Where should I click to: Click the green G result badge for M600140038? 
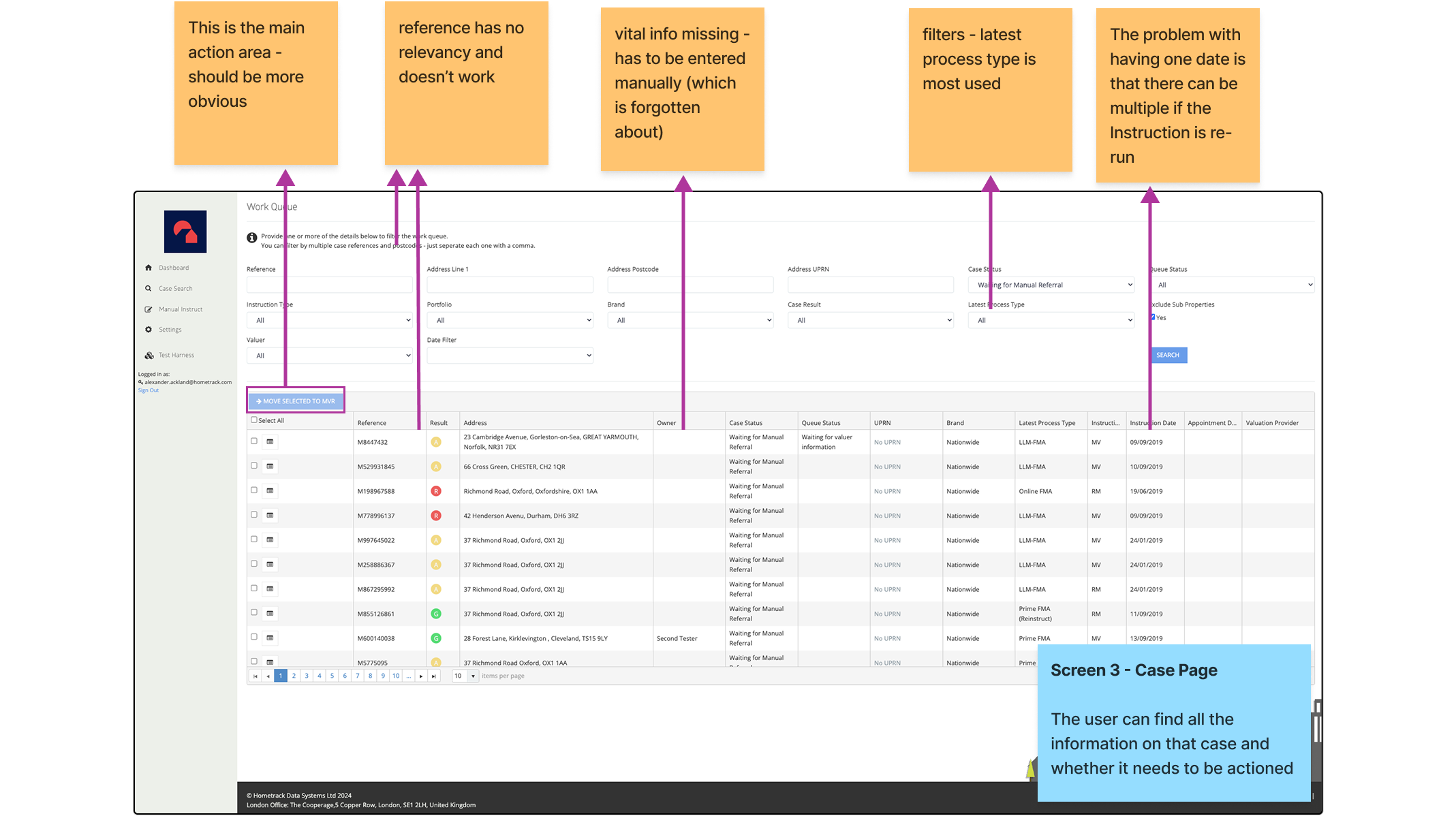436,638
